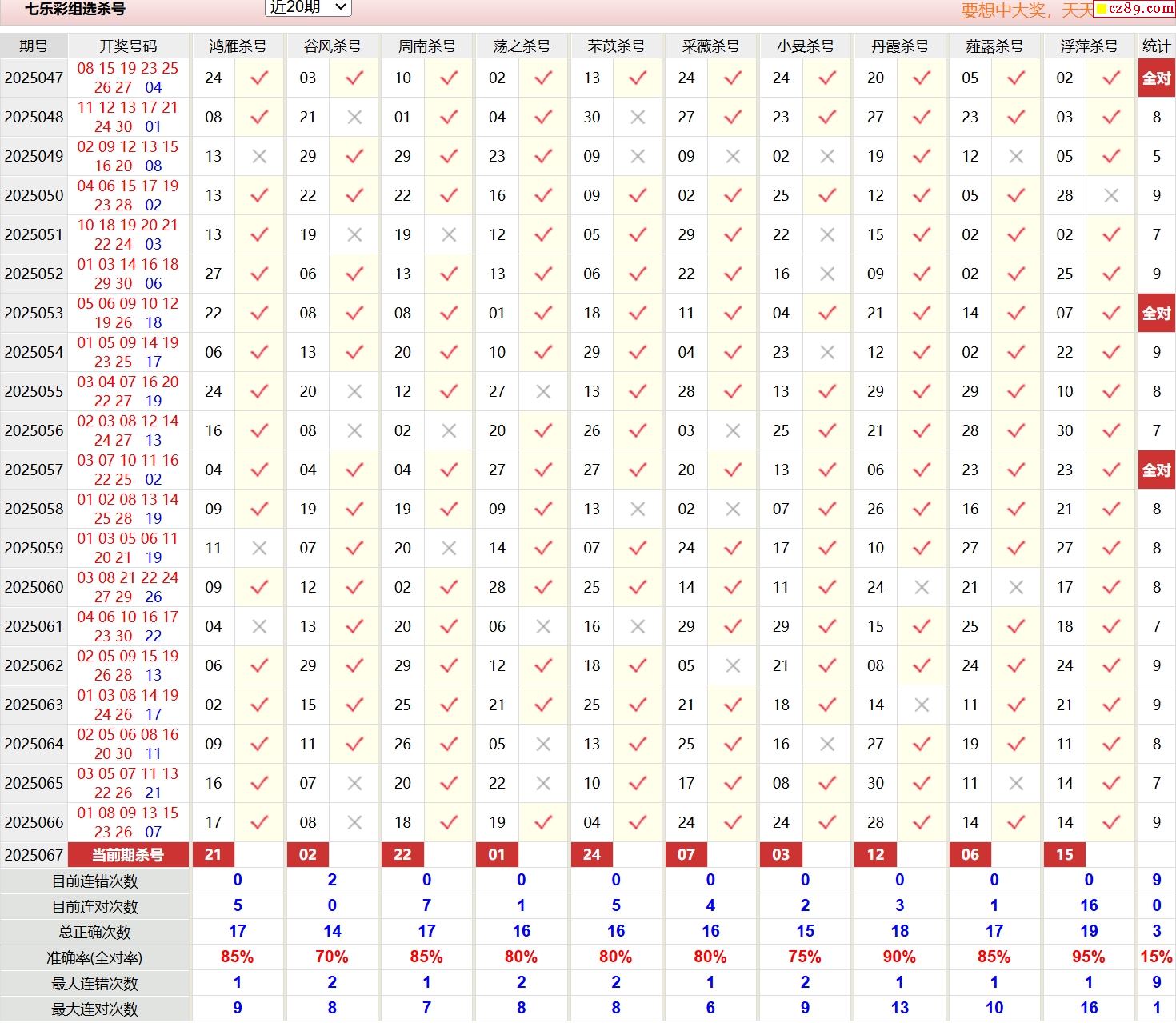This screenshot has width=1176, height=1023.
Task: Click the 全对 badge in row 2025057
Action: tap(1156, 470)
